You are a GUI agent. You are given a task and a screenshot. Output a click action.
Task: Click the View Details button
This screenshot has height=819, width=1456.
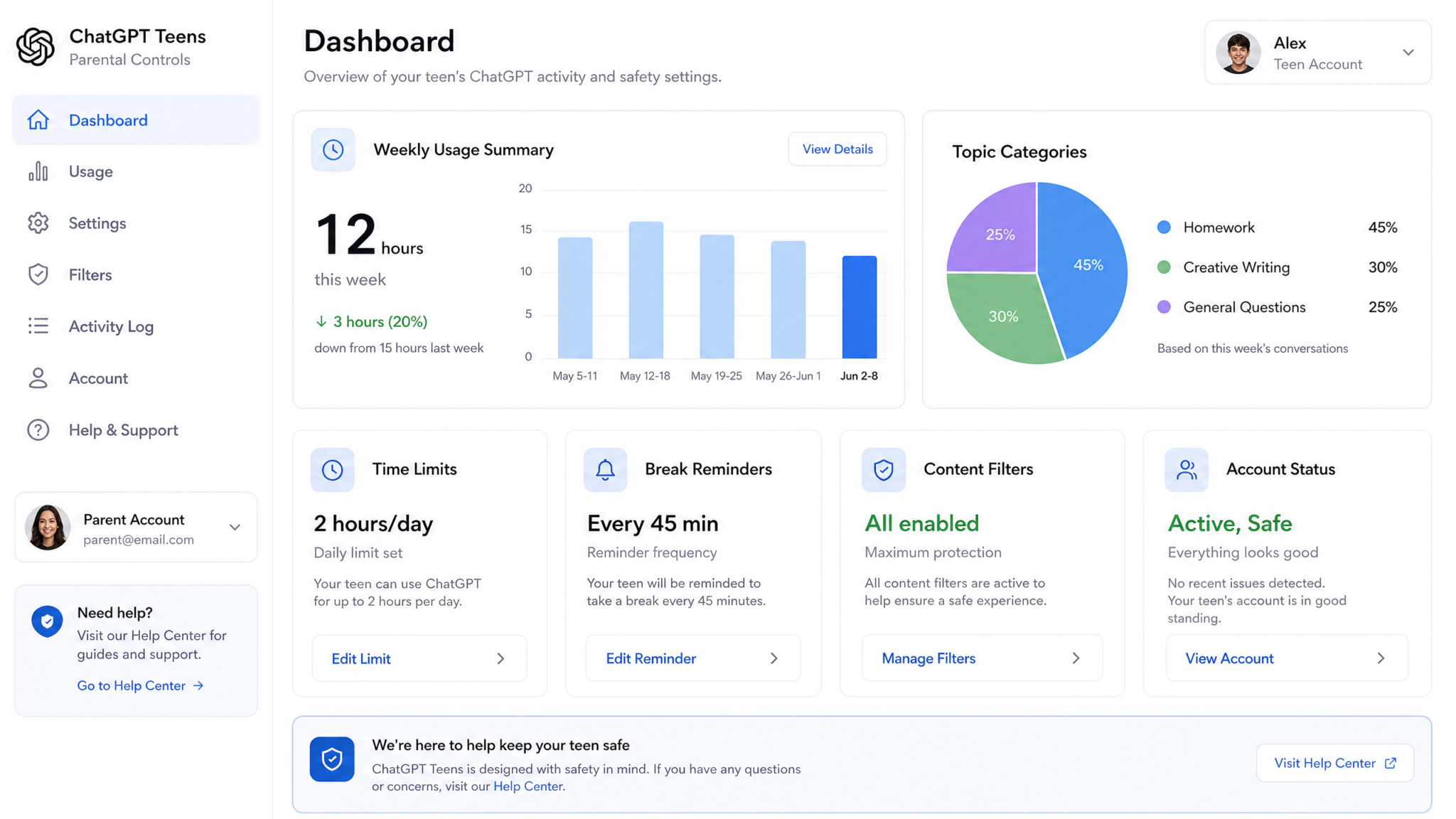click(837, 149)
